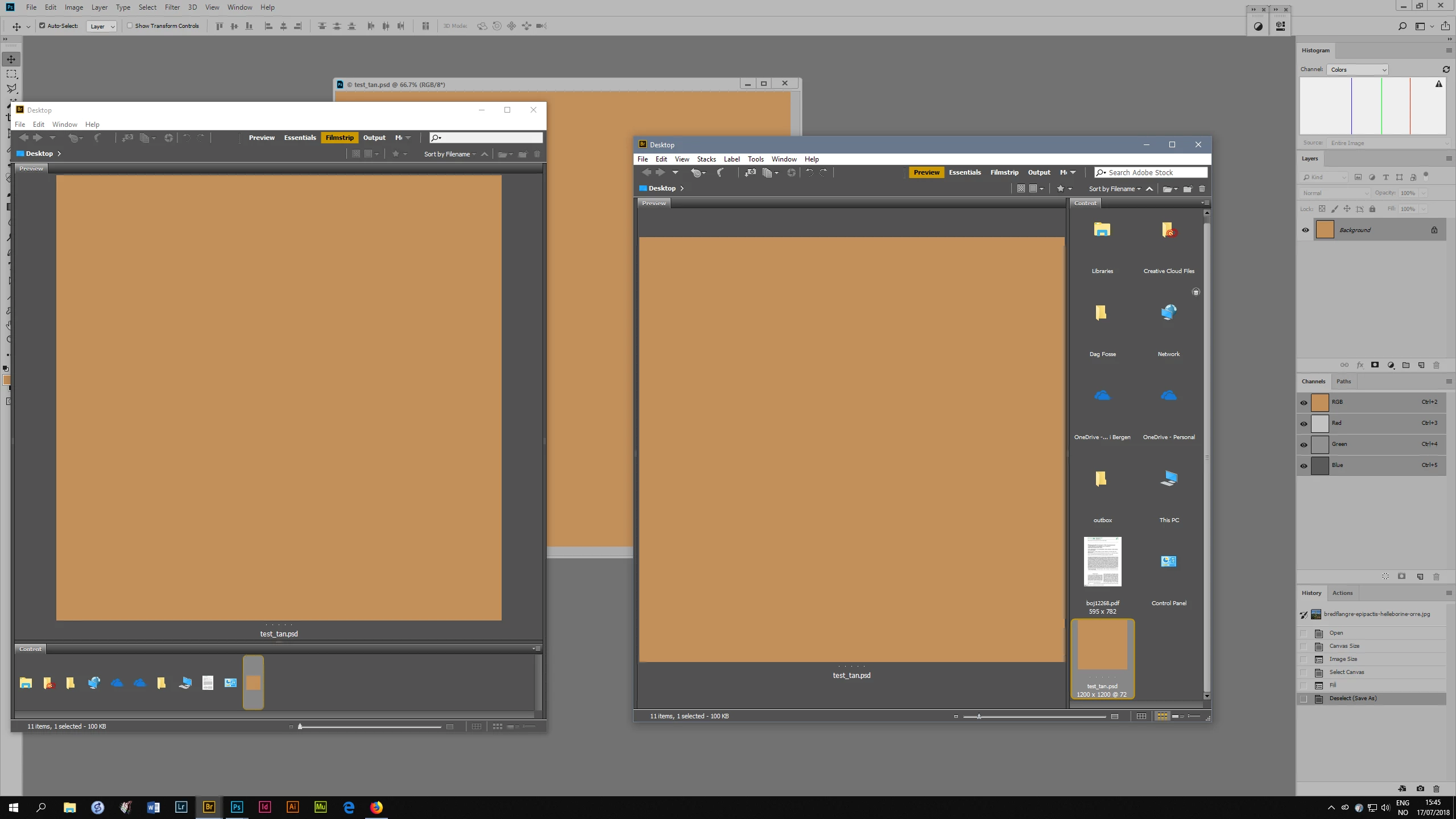This screenshot has height=819, width=1456.
Task: Toggle the Auto-Select checkbox
Action: pos(42,26)
